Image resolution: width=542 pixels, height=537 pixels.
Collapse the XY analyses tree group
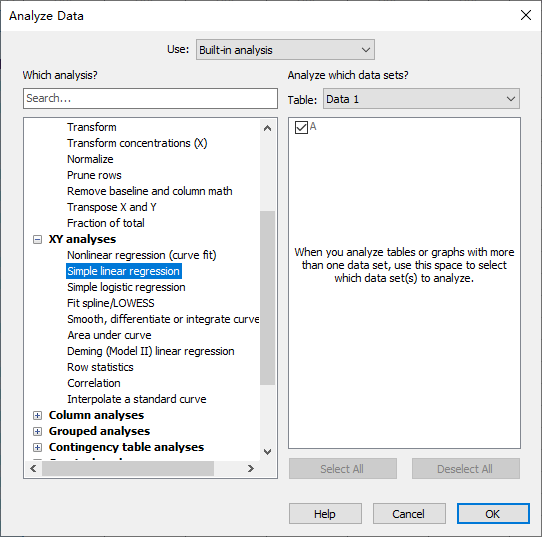37,239
